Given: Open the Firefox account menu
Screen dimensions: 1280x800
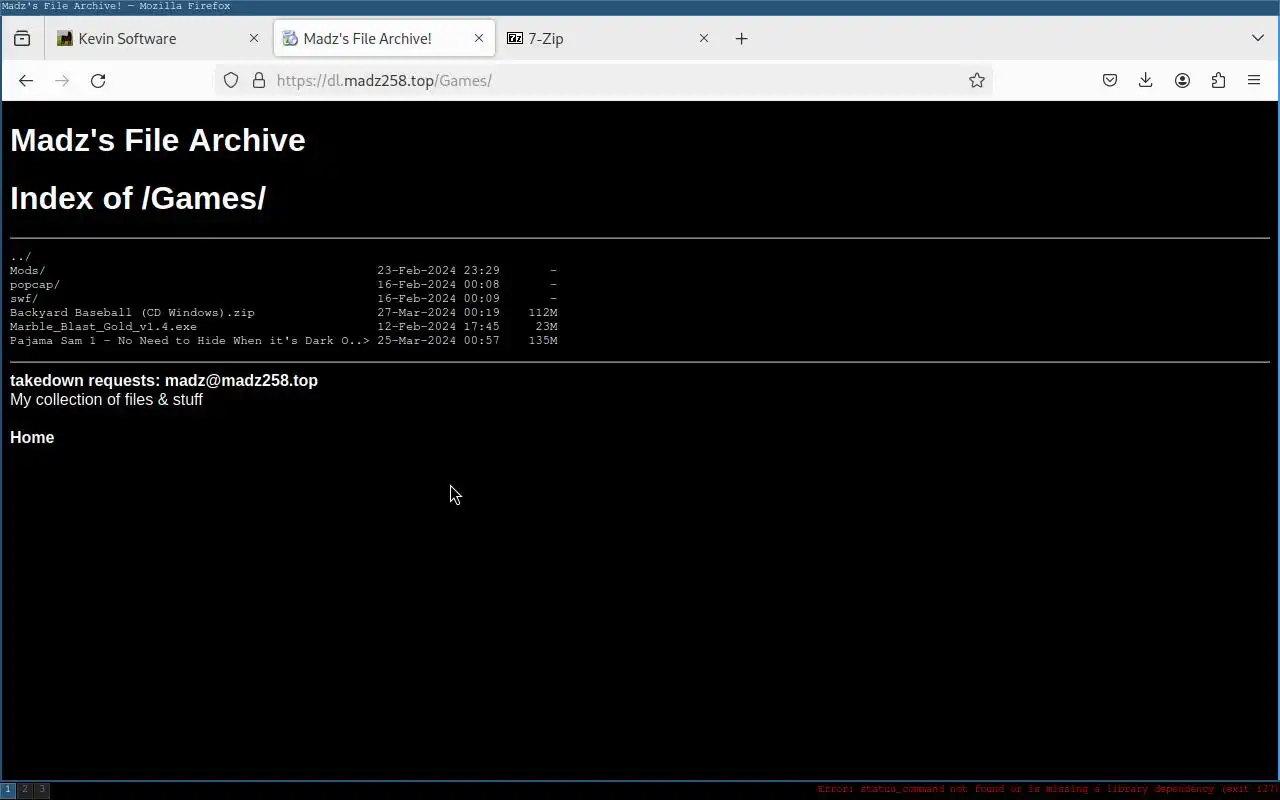Looking at the screenshot, I should (x=1182, y=80).
